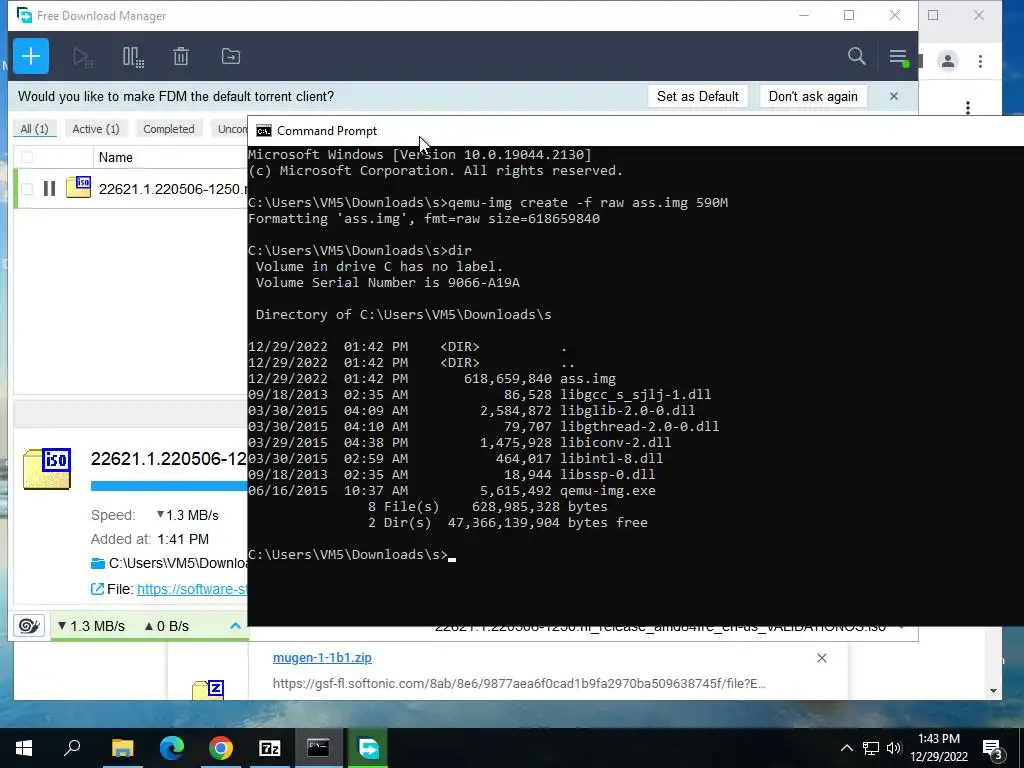Image resolution: width=1024 pixels, height=768 pixels.
Task: Toggle snail mode speed limiter
Action: point(29,626)
